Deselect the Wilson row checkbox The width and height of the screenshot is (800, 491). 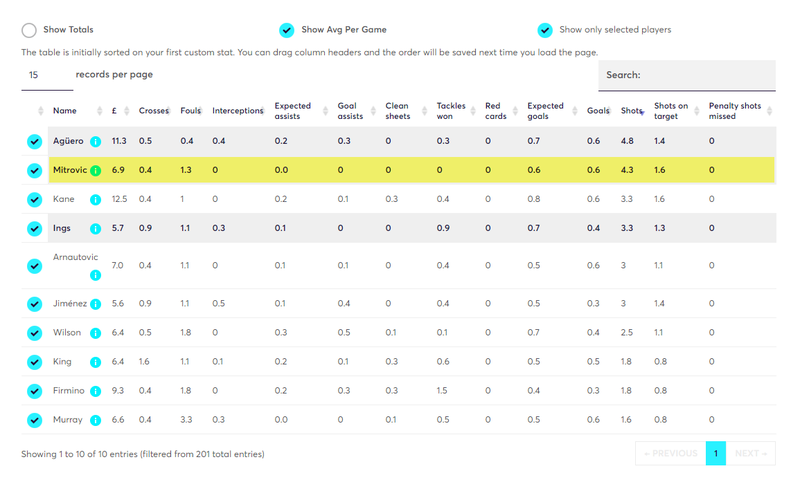pyautogui.click(x=35, y=333)
